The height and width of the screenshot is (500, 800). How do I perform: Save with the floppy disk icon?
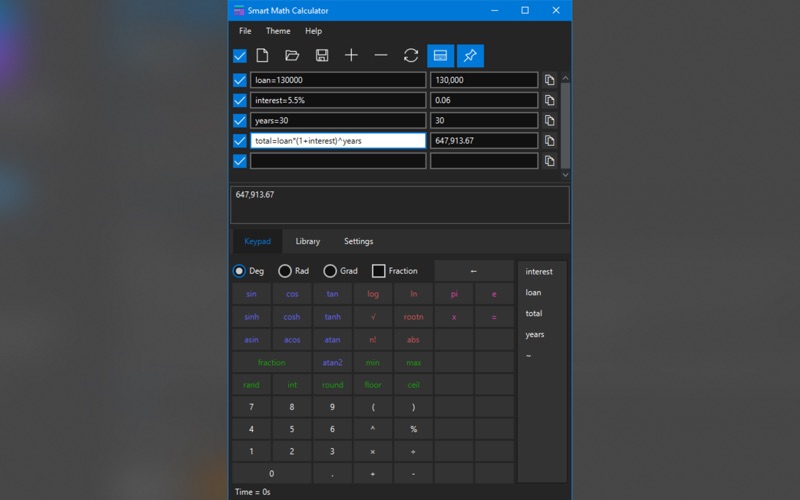click(x=322, y=55)
